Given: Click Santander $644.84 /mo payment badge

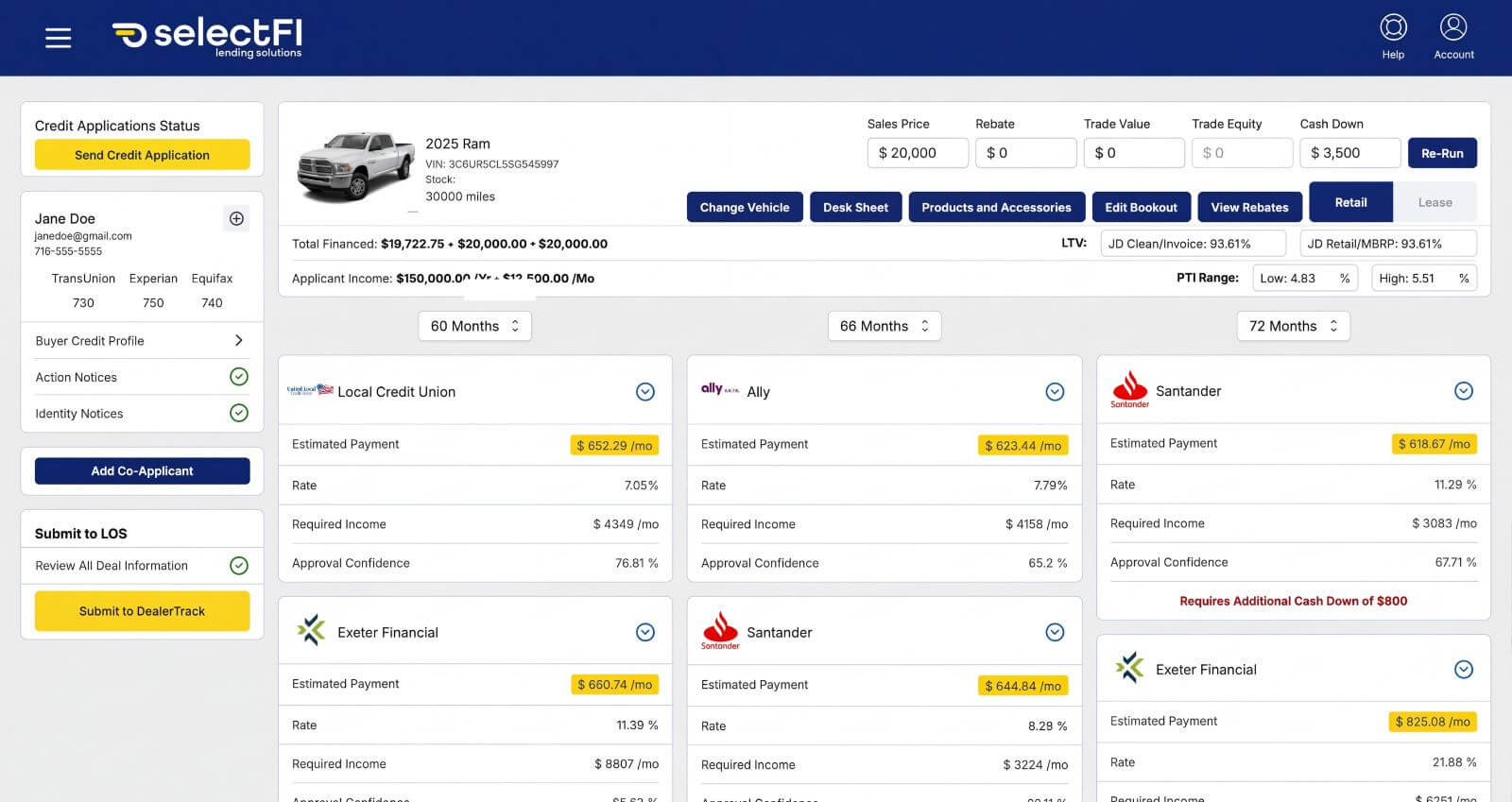Looking at the screenshot, I should [1023, 686].
